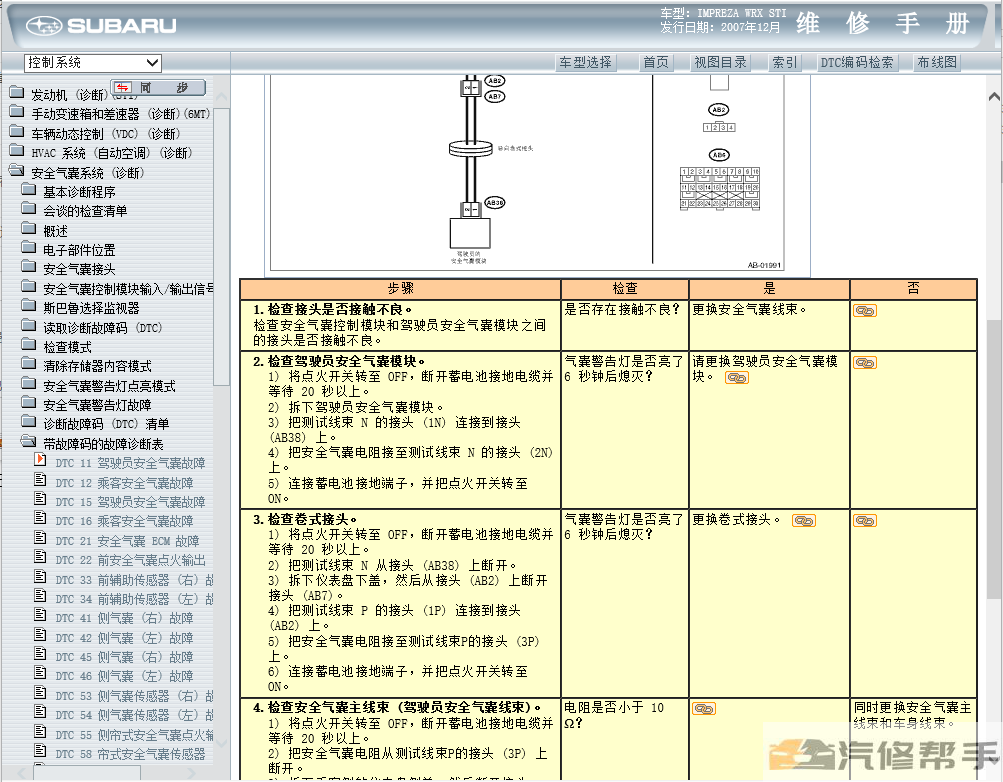This screenshot has width=1003, height=782.
Task: Click the DTC 21 document icon
Action: click(x=40, y=539)
